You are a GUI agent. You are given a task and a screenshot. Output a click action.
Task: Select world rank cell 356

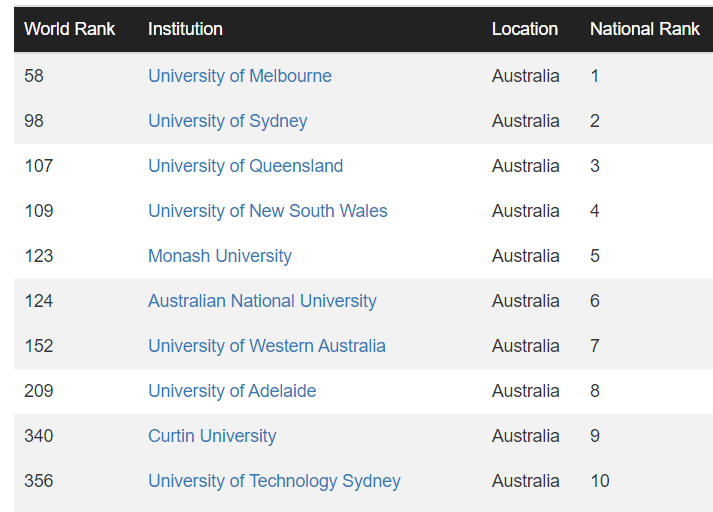click(39, 481)
